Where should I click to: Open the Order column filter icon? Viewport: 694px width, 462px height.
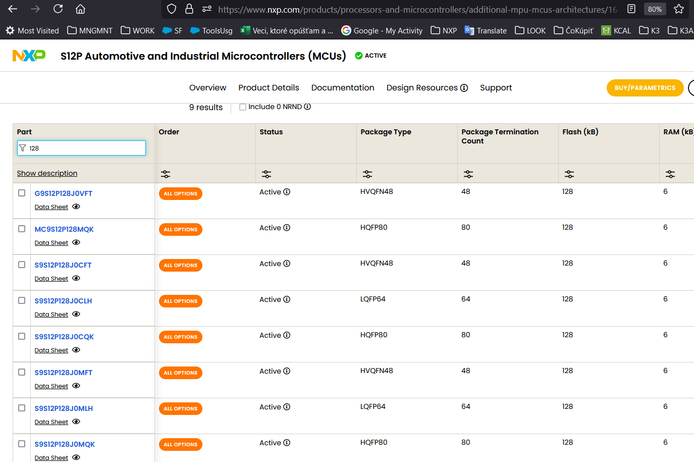166,174
